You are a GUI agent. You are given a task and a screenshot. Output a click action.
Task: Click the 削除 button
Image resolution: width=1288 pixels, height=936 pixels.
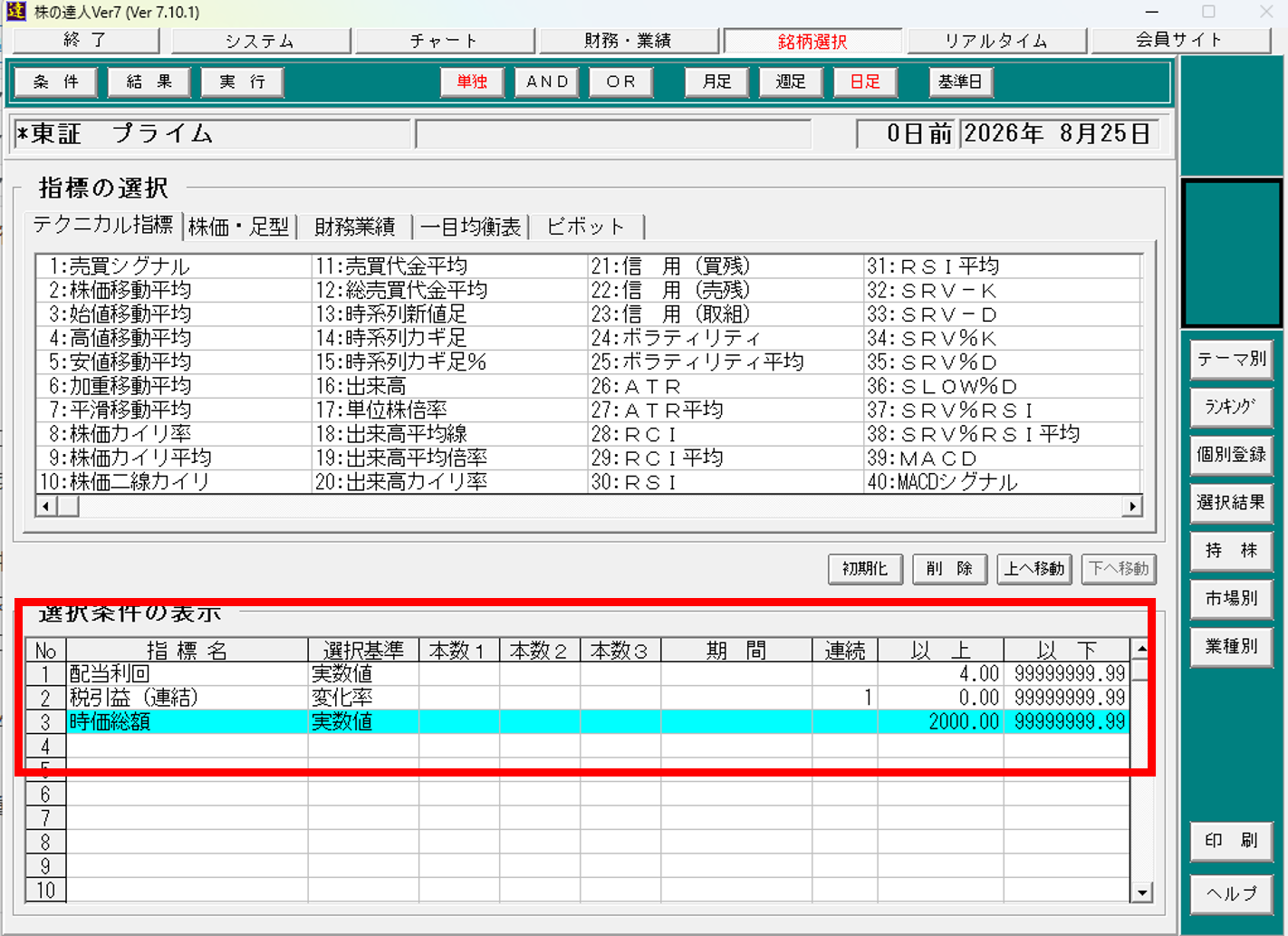(949, 569)
